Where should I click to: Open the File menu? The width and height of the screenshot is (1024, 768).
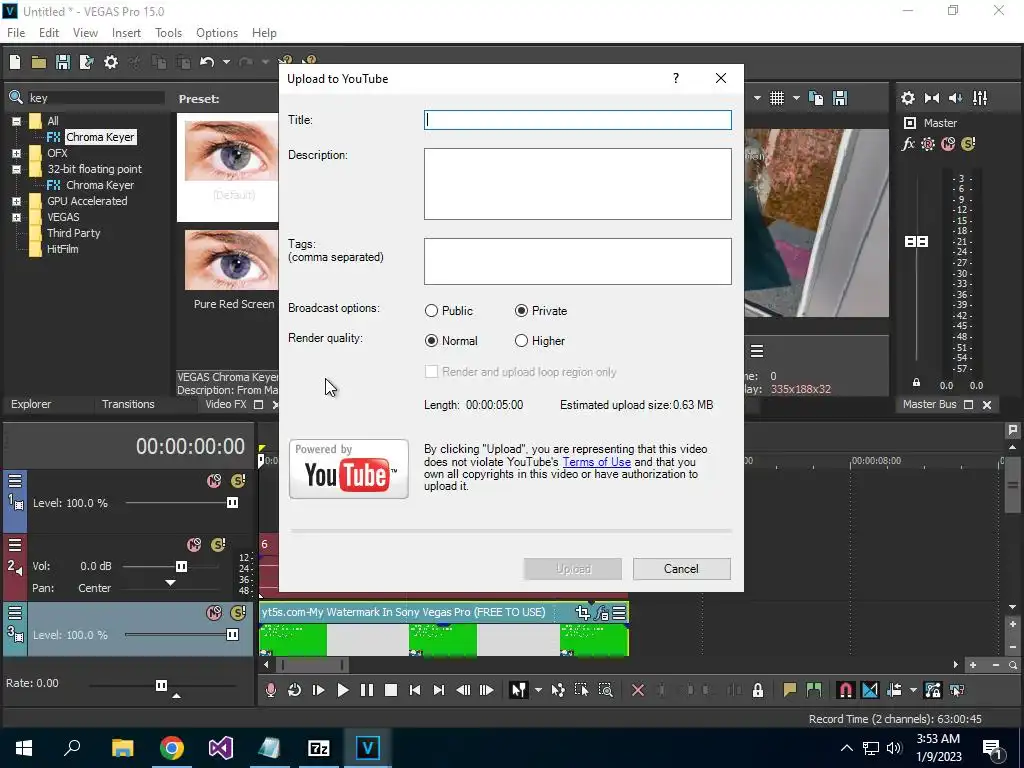tap(16, 33)
